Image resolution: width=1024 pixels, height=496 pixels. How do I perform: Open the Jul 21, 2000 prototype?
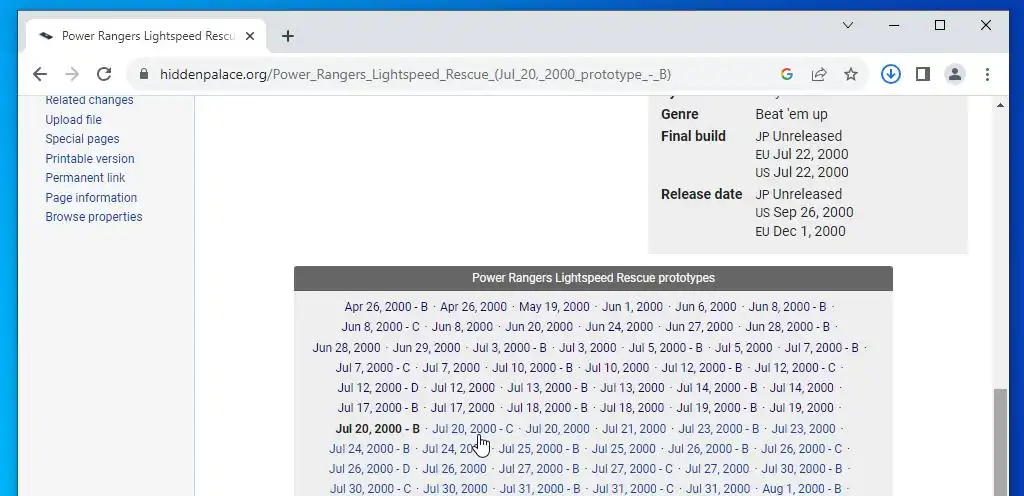[633, 429]
